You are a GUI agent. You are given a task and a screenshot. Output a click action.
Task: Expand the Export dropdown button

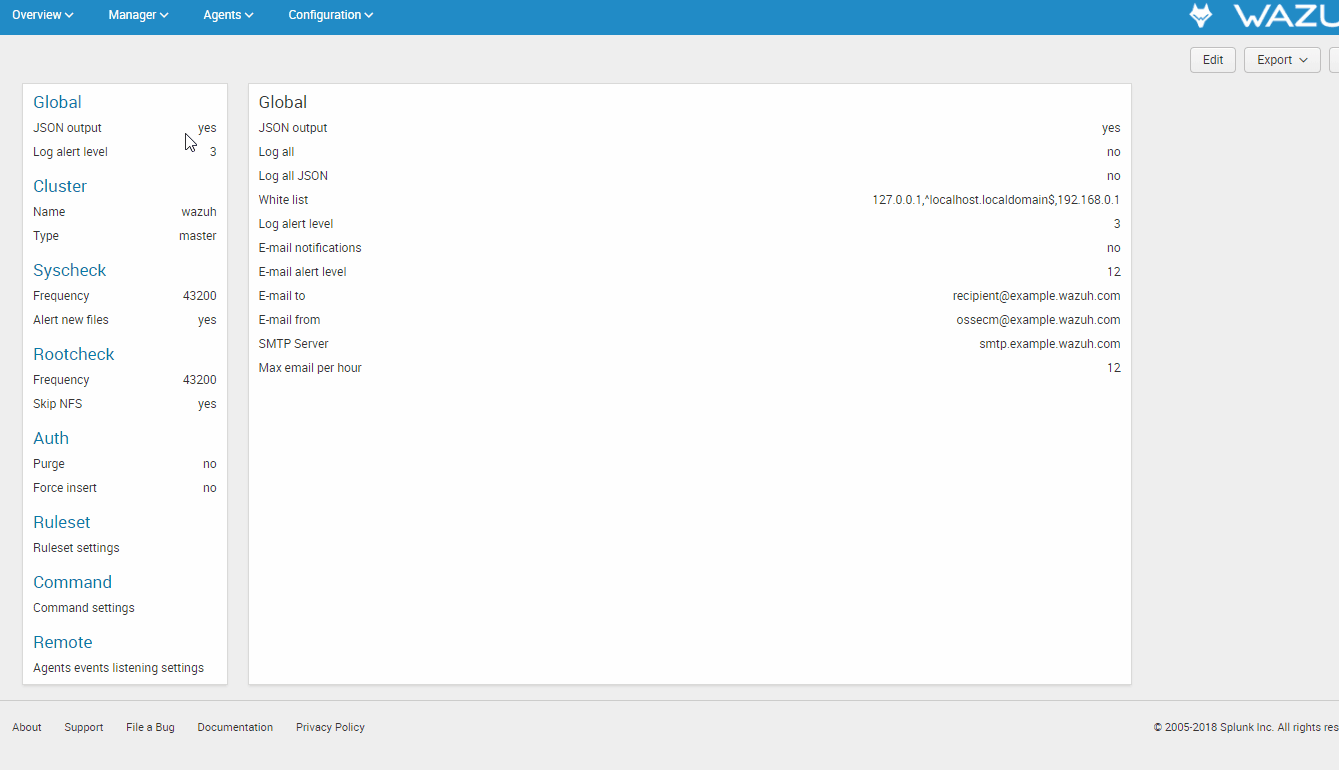click(x=1282, y=60)
